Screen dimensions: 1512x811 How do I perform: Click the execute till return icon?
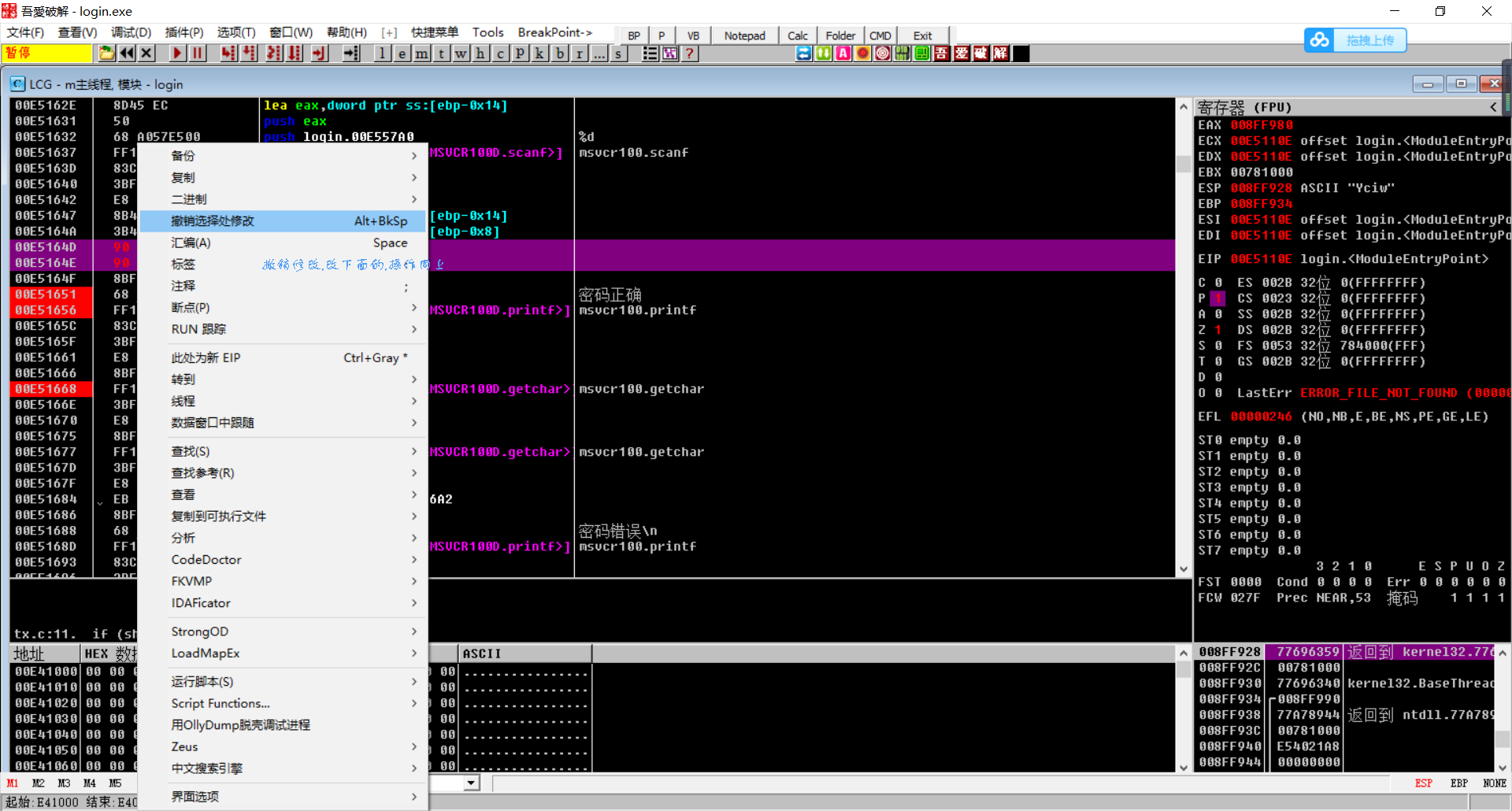(x=318, y=53)
